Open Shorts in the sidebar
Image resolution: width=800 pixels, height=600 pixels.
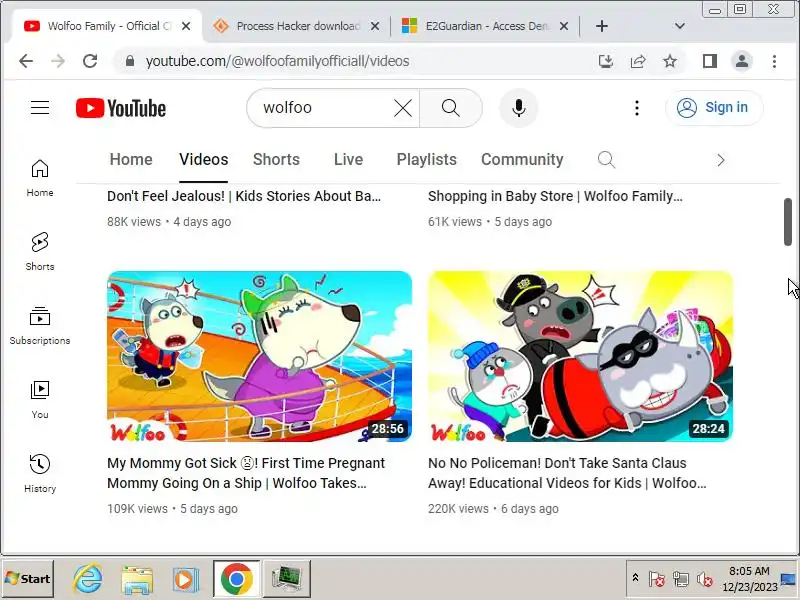[40, 252]
